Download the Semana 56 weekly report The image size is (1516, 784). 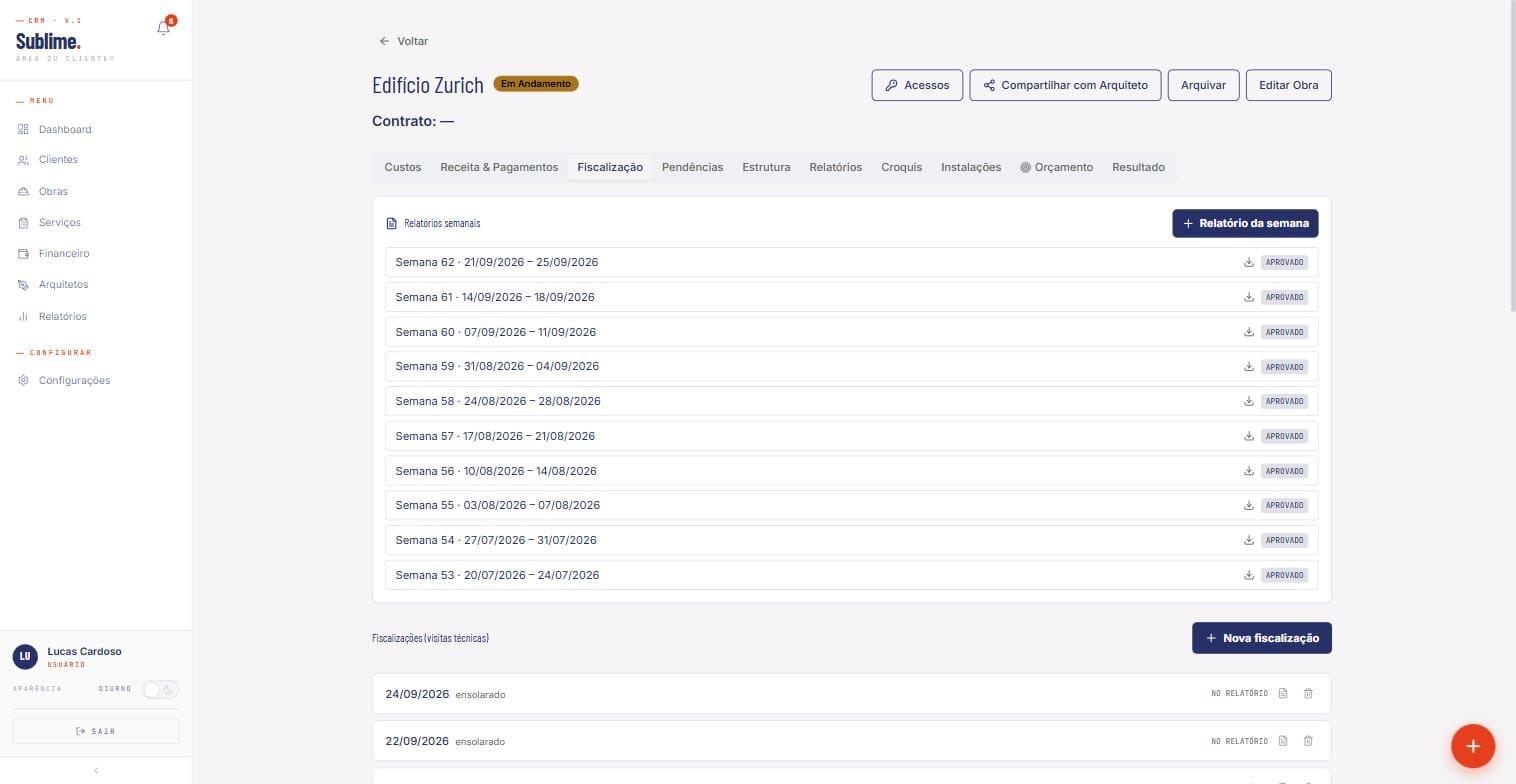[1249, 471]
